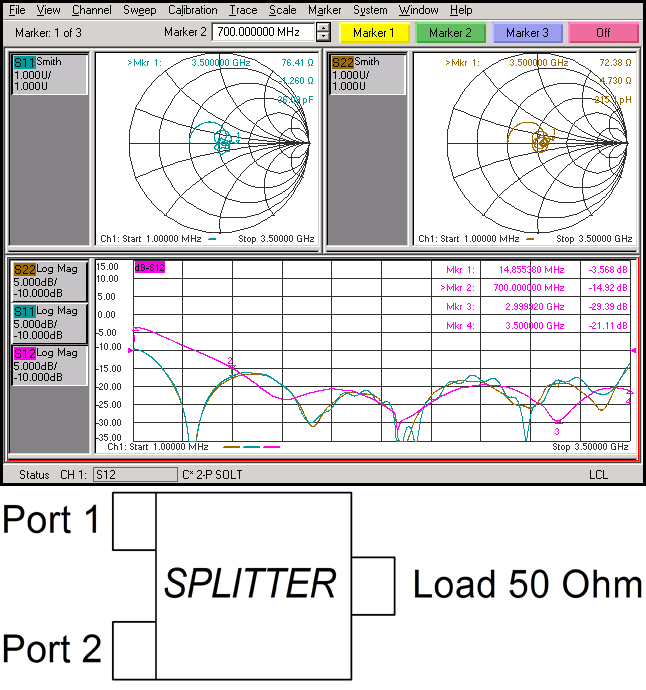Click the blue Marker 3 button

pos(527,33)
